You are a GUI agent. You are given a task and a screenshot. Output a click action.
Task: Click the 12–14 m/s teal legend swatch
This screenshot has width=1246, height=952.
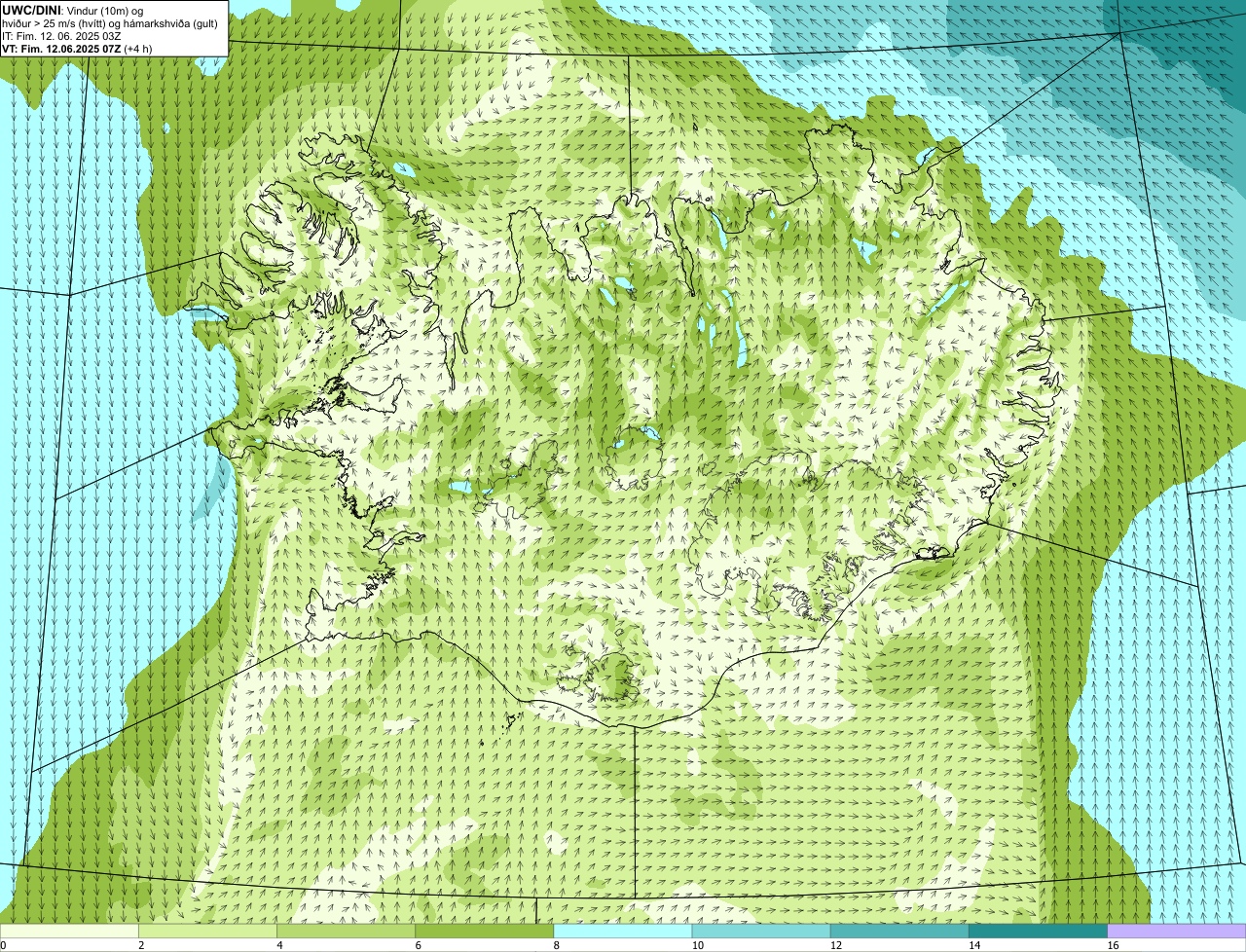click(x=899, y=932)
